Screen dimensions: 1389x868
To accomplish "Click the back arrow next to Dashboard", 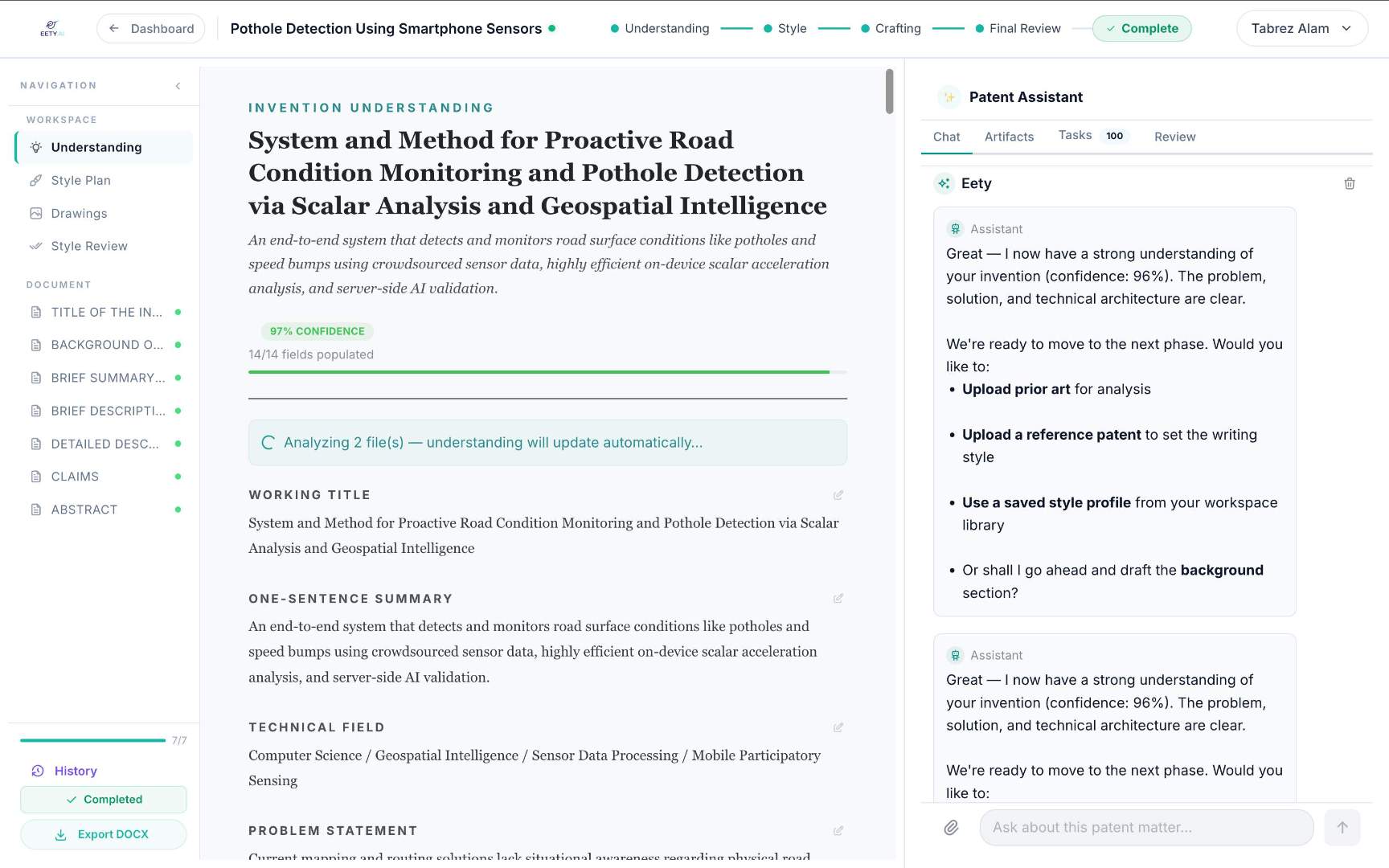I will (113, 28).
